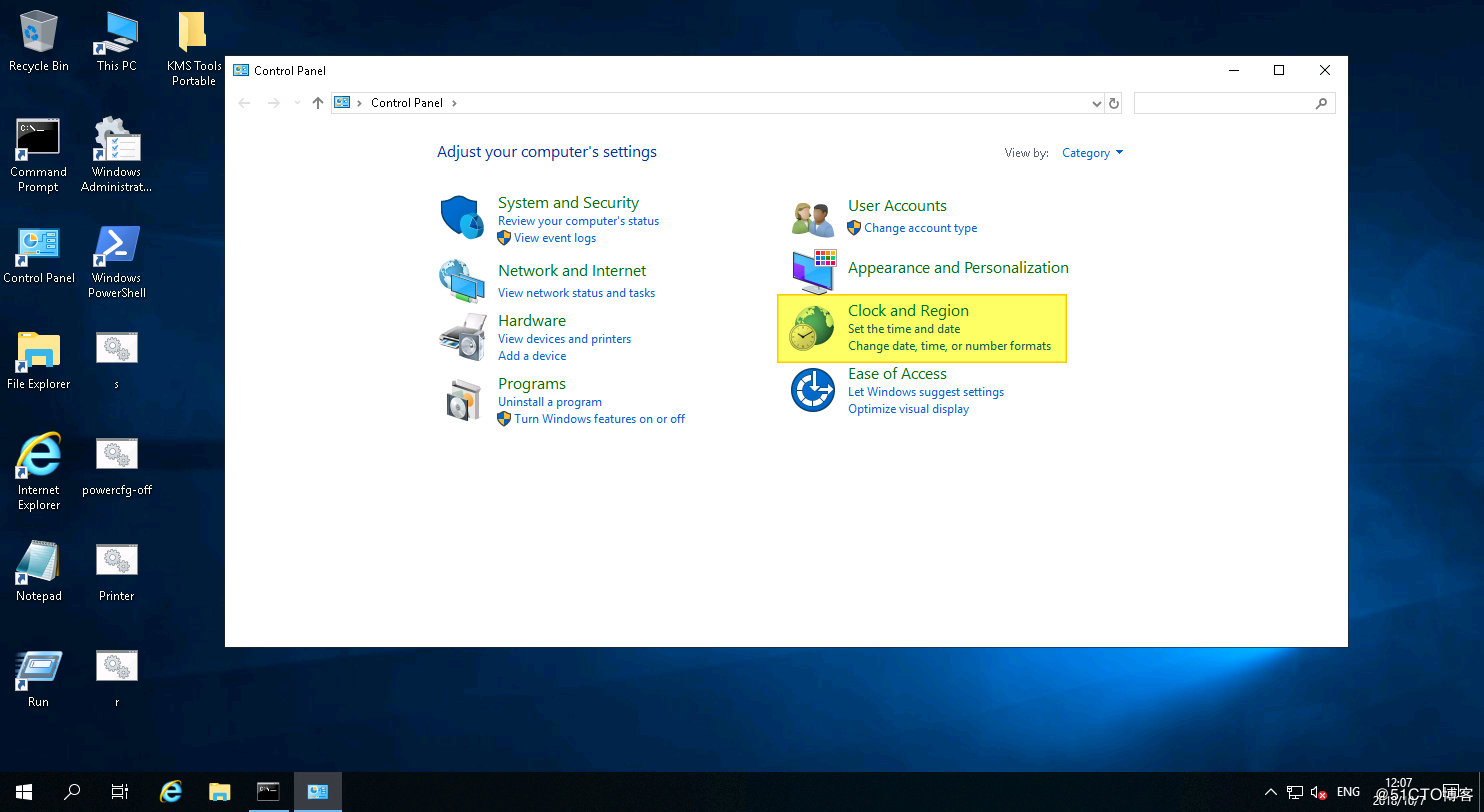Screen dimensions: 1484x812
Task: Open Appearance and Personalization monitor icon
Action: click(x=812, y=271)
